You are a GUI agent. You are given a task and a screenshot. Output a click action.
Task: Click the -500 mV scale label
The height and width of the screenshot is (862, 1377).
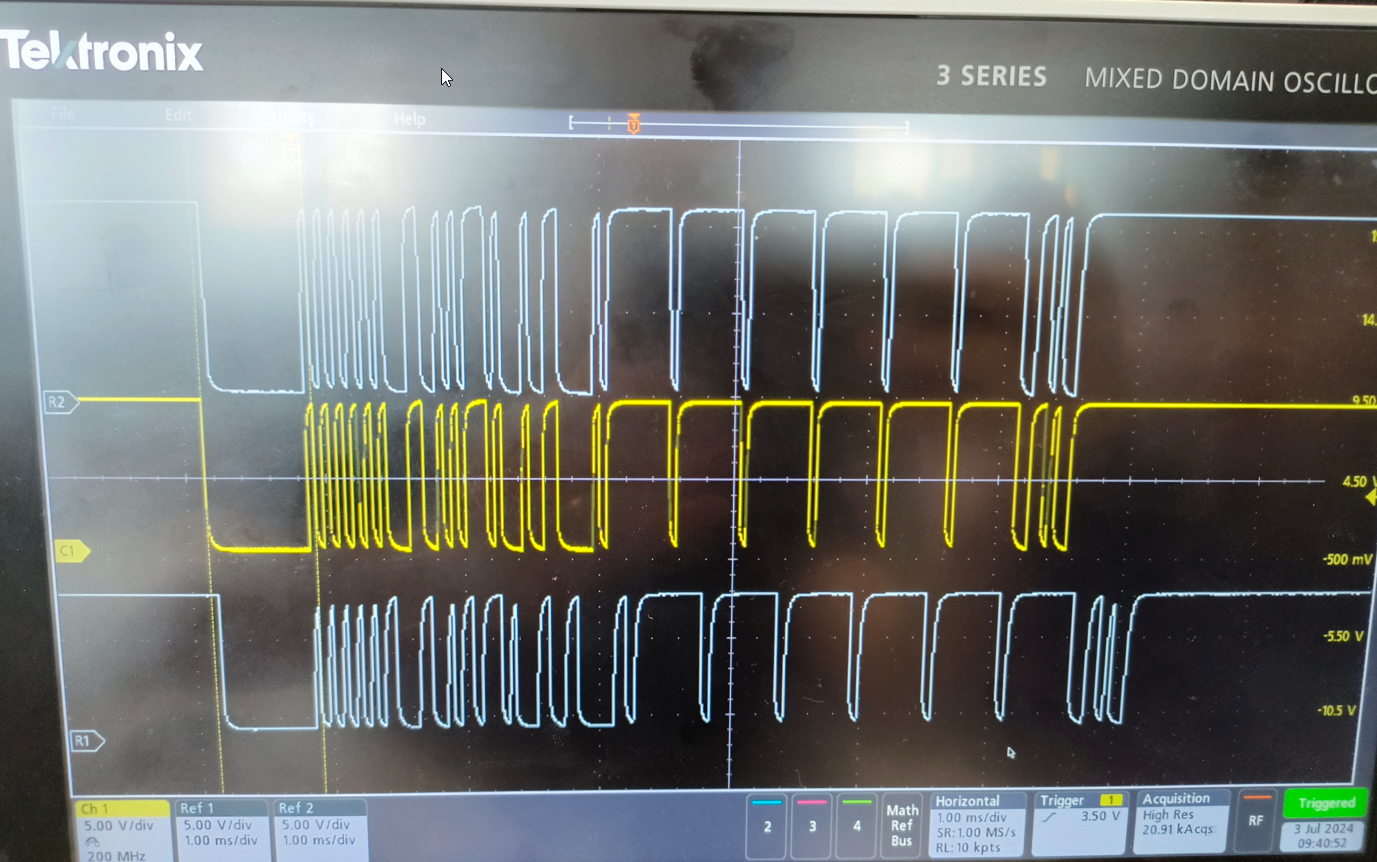click(1349, 560)
